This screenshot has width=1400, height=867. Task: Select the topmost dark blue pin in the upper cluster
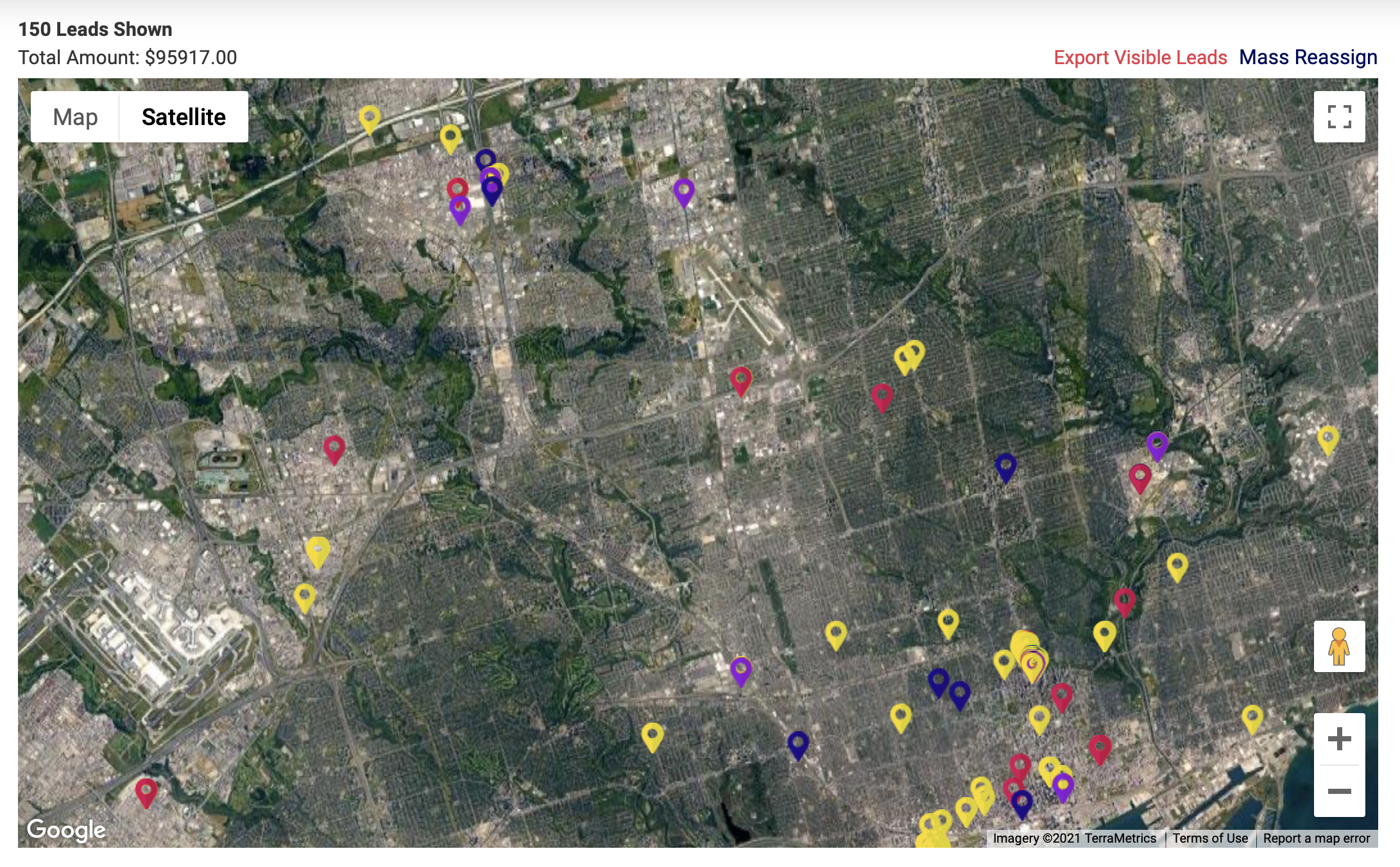(486, 158)
